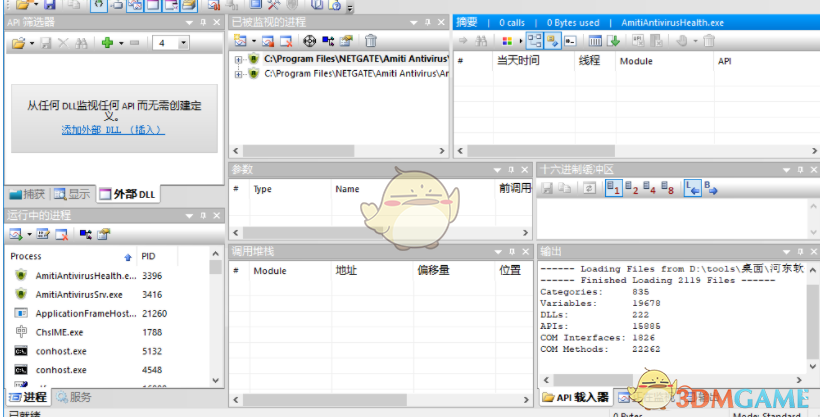Toggle 4-byte grouping in hex buffer toolbar
The width and height of the screenshot is (820, 417).
pyautogui.click(x=649, y=188)
